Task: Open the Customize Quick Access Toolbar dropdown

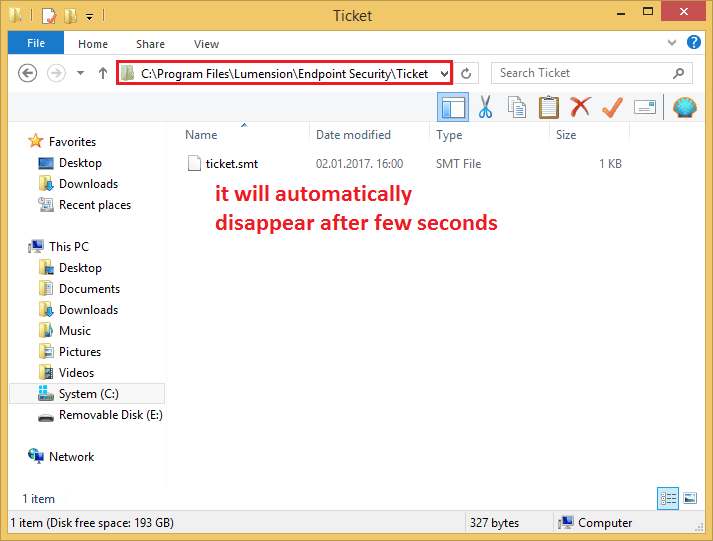Action: (90, 17)
